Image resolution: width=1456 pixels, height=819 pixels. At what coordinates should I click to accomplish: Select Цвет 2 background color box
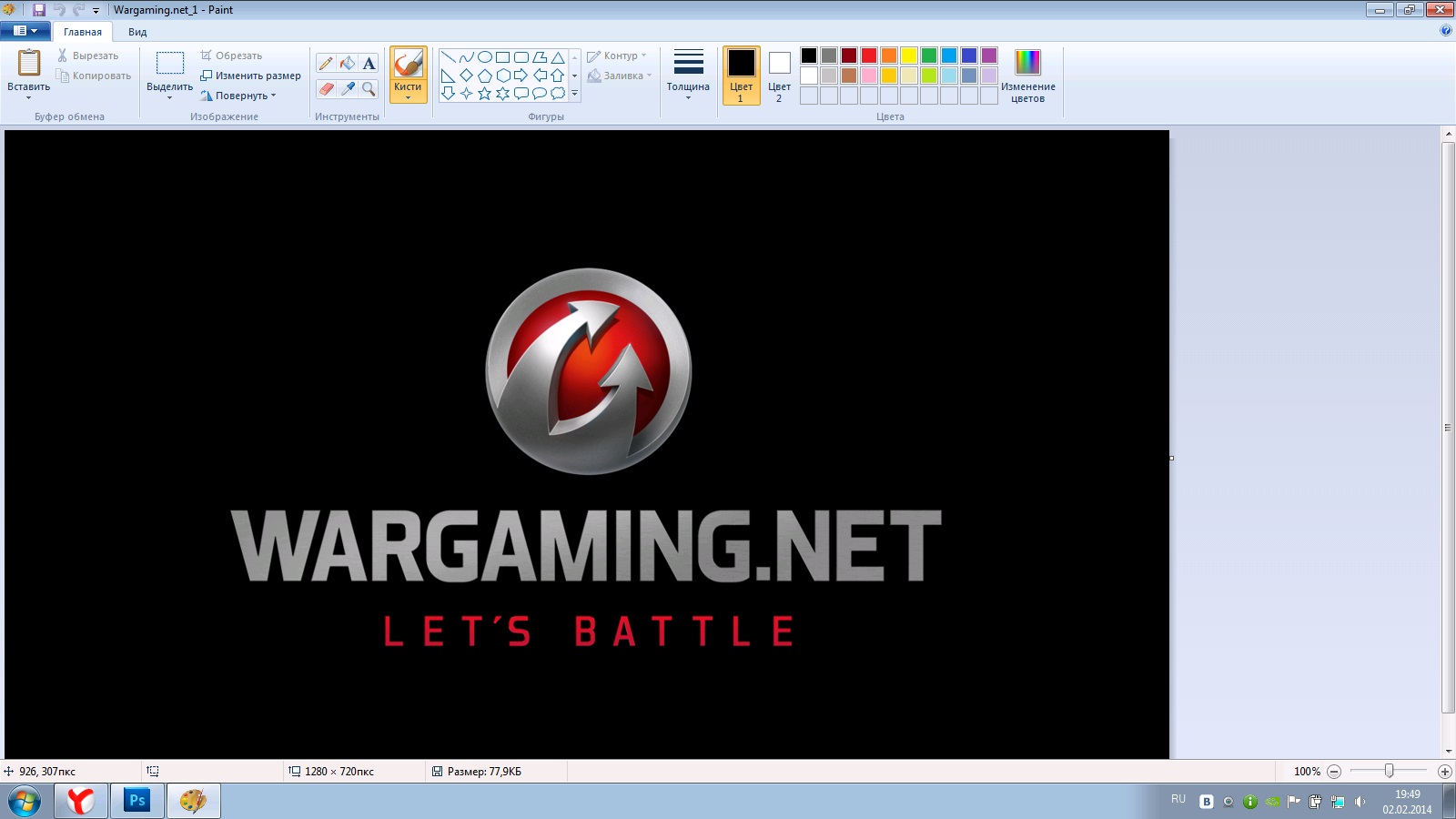coord(779,76)
